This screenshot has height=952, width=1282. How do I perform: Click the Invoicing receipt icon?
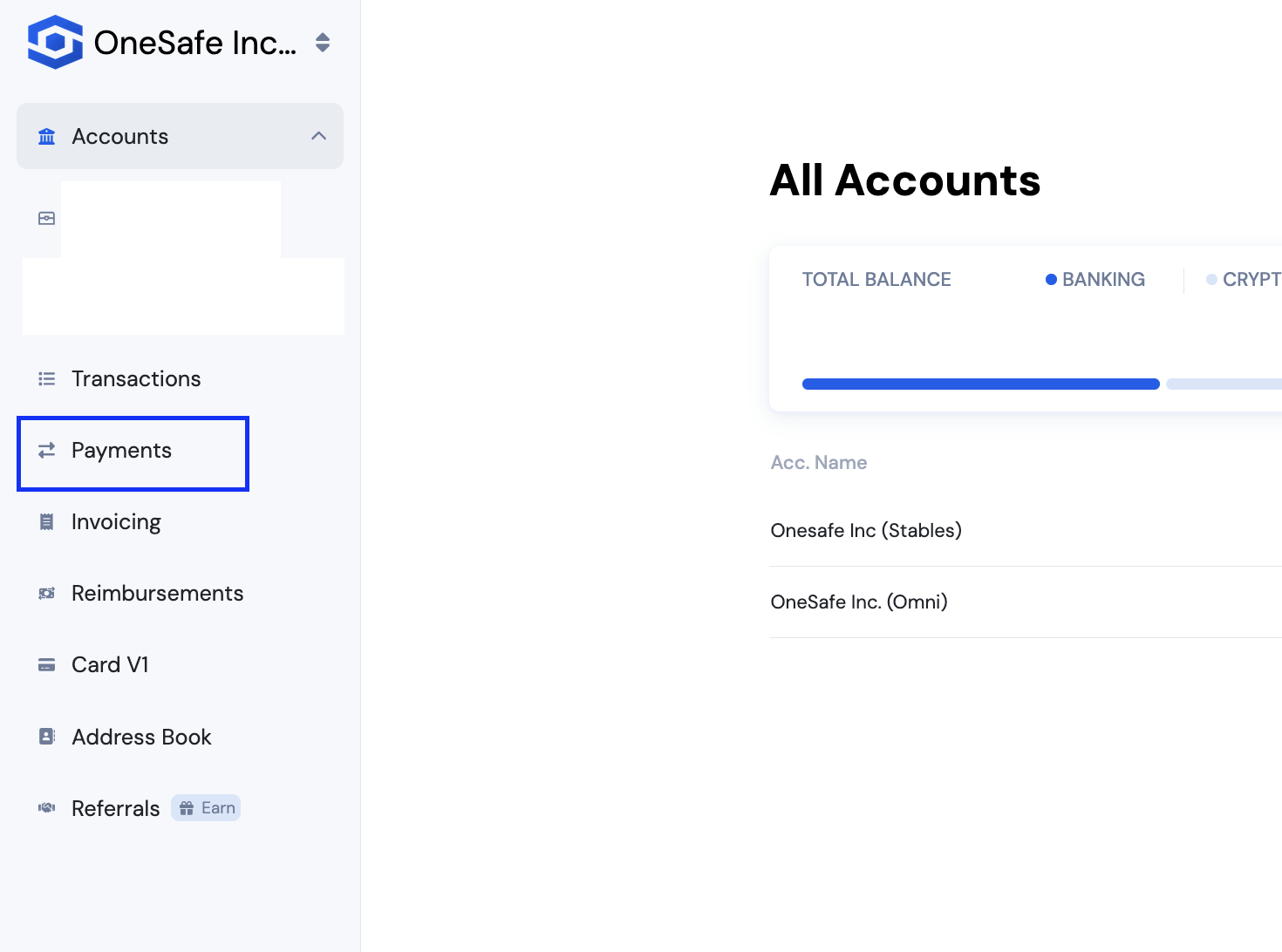(x=47, y=522)
